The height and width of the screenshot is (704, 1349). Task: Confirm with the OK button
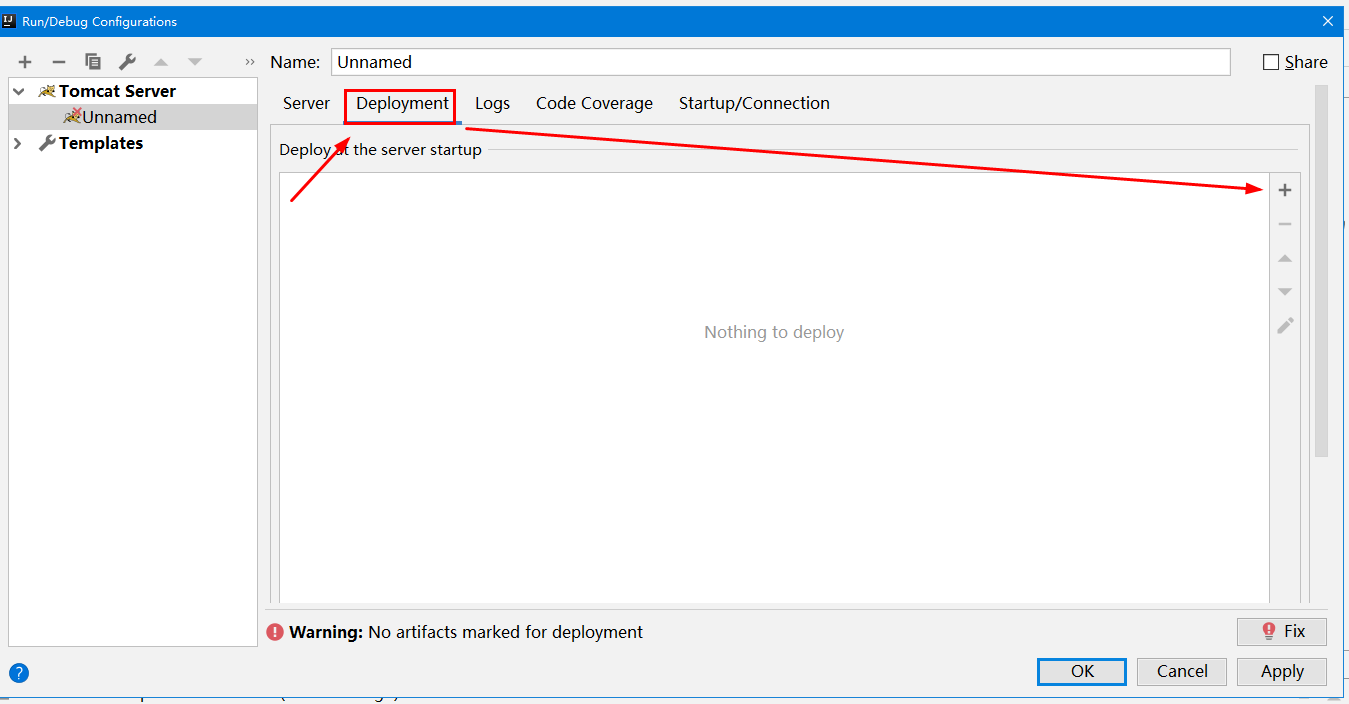click(1082, 671)
